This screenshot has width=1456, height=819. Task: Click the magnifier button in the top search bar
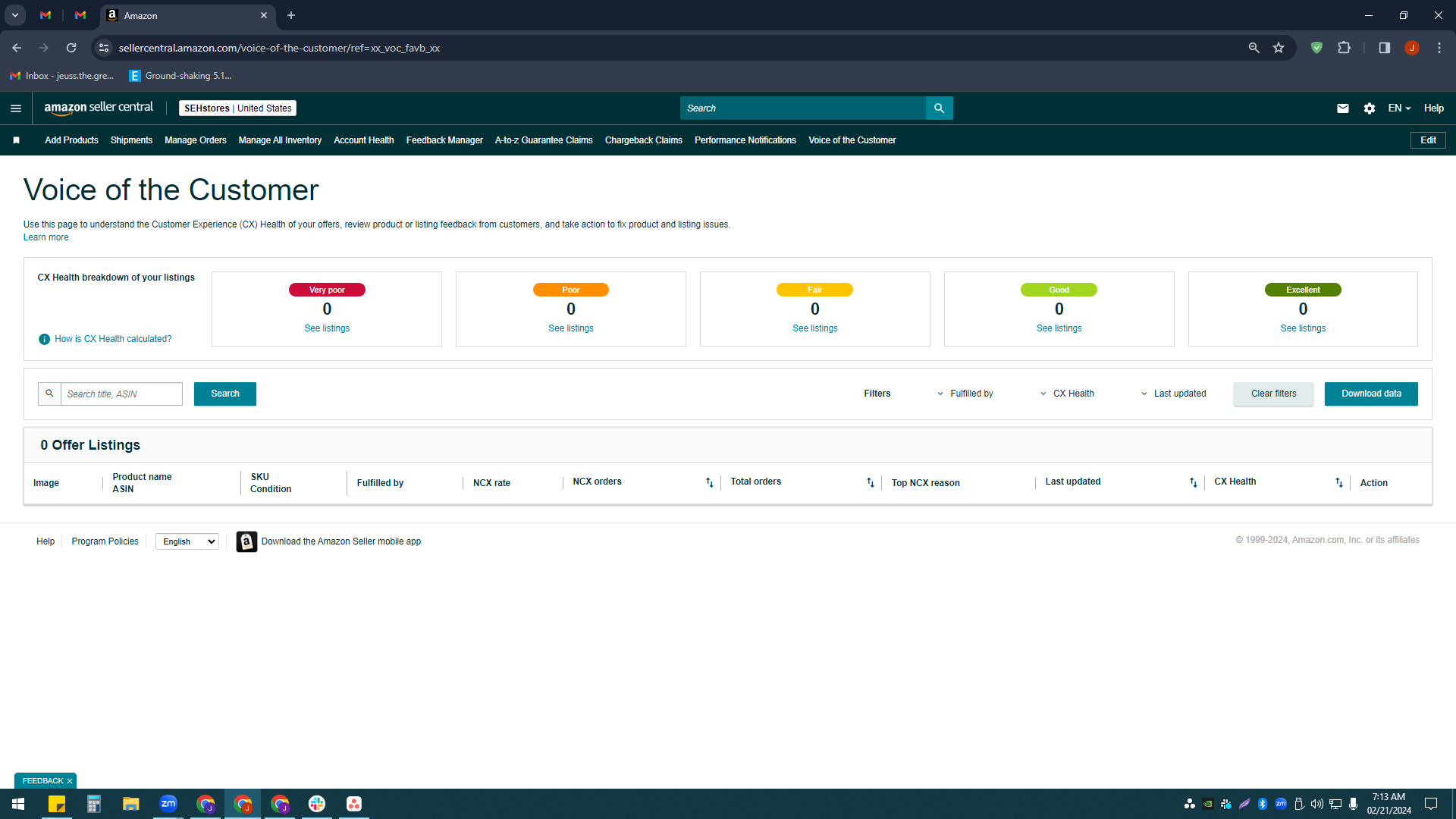click(939, 108)
